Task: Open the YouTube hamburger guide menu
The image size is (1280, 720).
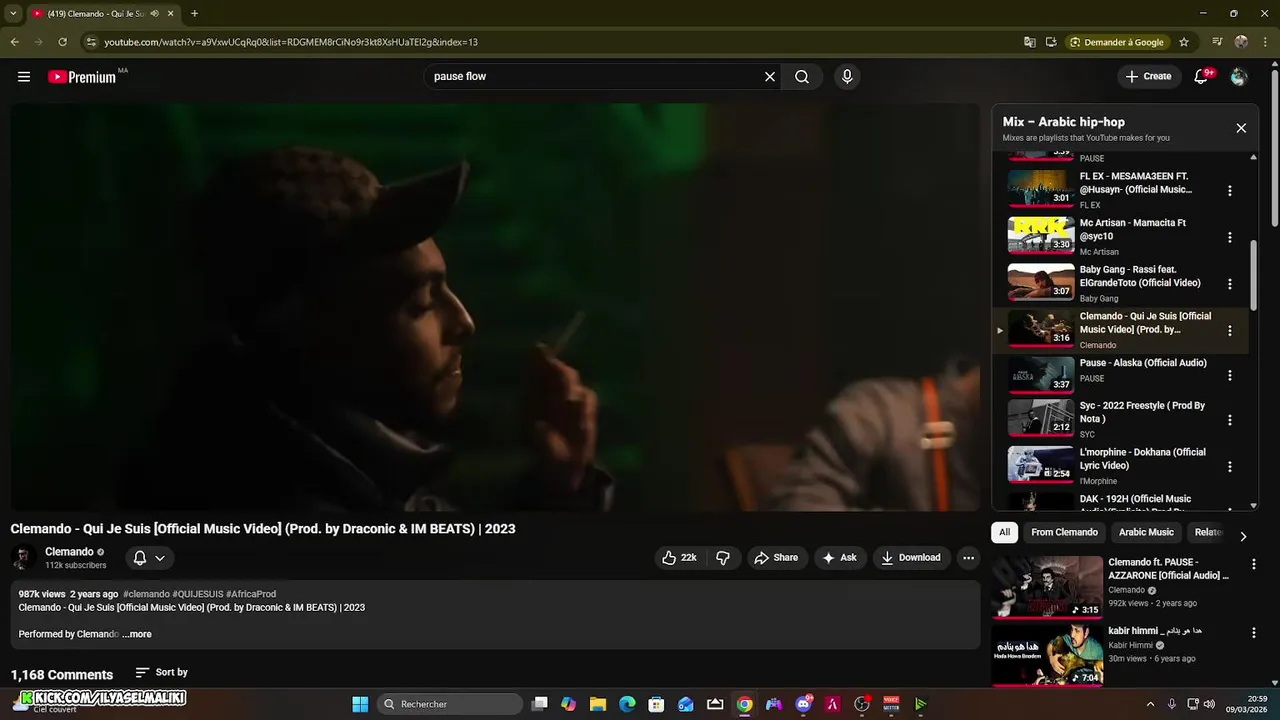Action: click(24, 76)
